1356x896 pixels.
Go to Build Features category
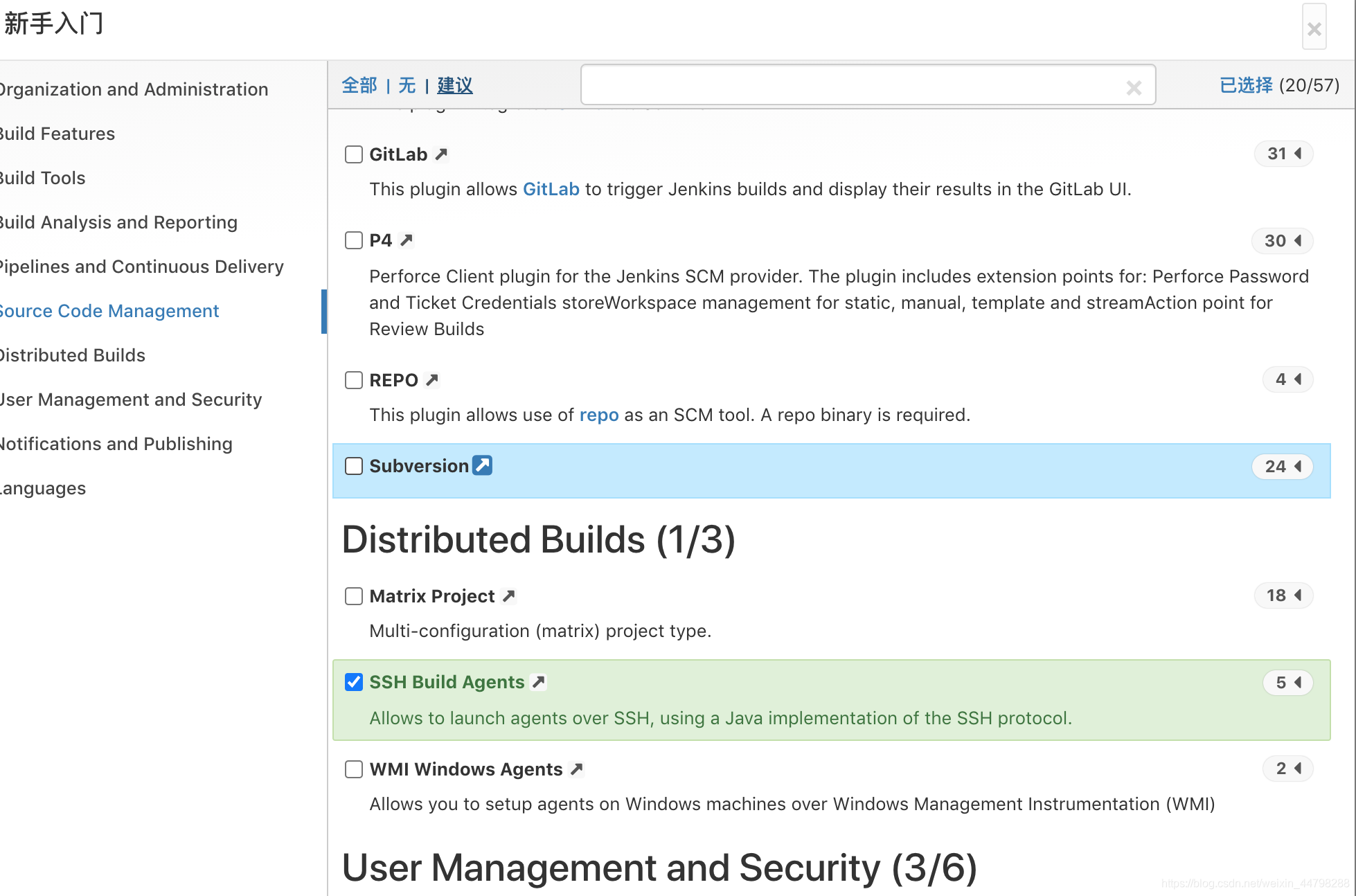click(x=57, y=134)
